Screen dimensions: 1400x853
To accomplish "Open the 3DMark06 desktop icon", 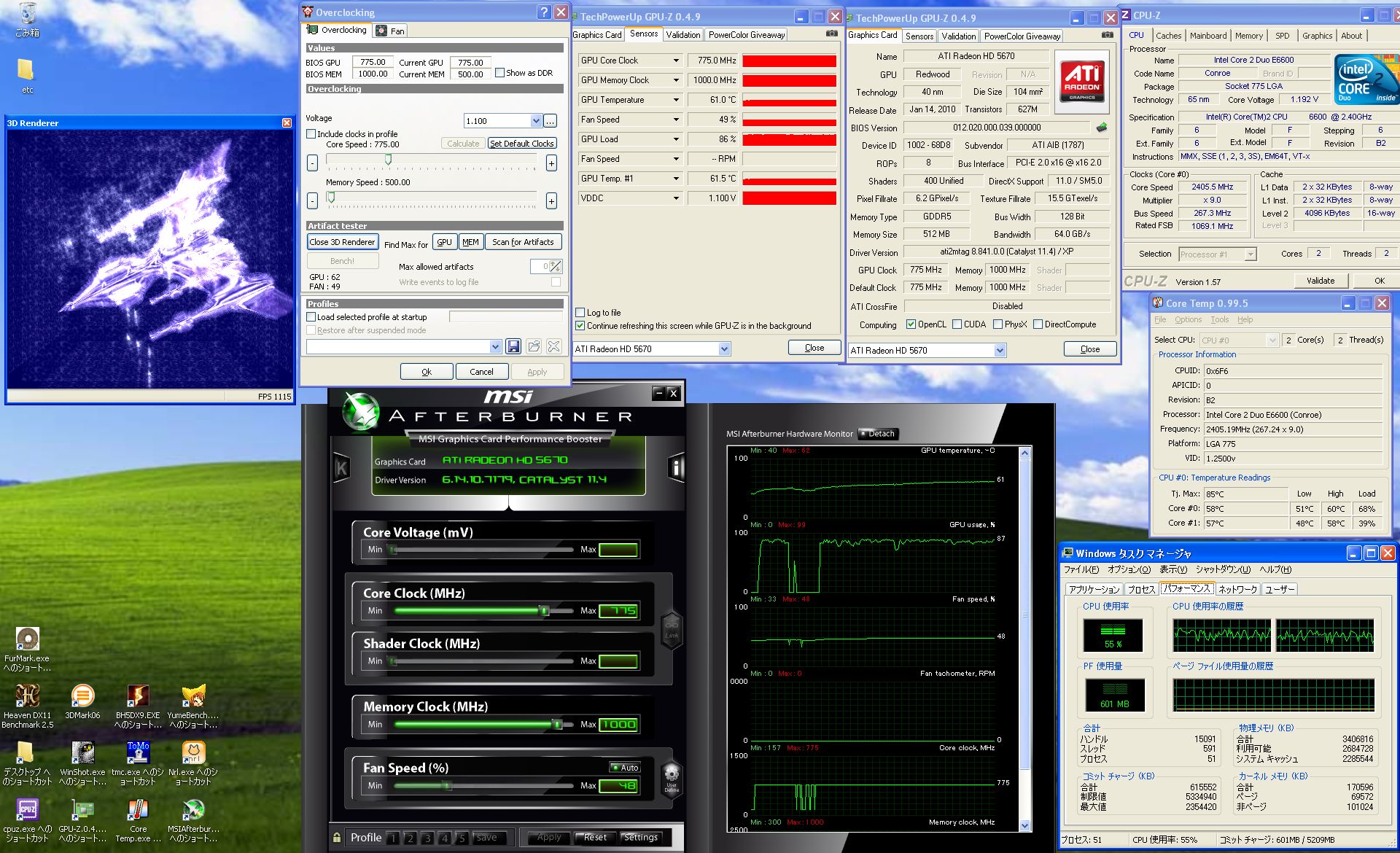I will click(x=82, y=696).
